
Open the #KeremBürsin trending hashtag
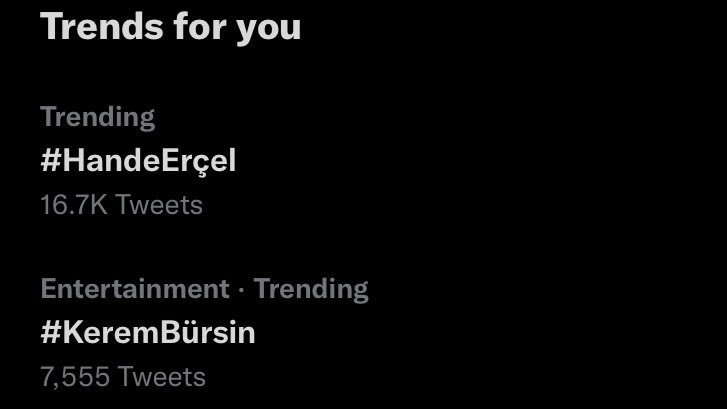pos(148,333)
